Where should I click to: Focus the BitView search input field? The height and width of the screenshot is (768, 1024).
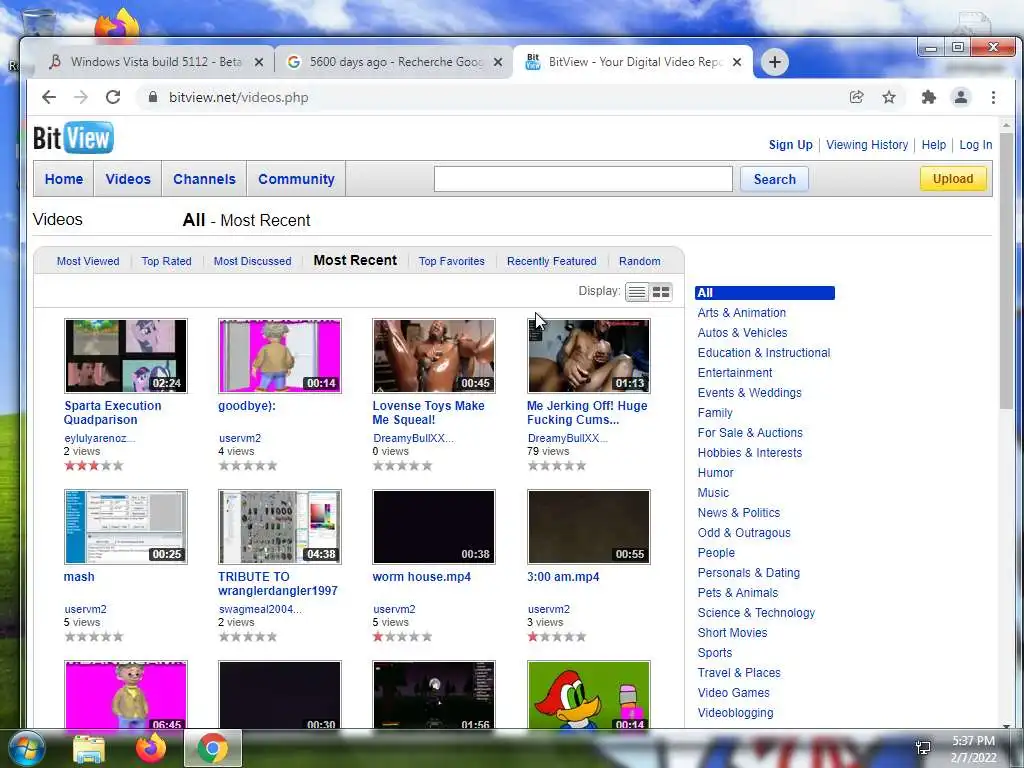point(583,179)
